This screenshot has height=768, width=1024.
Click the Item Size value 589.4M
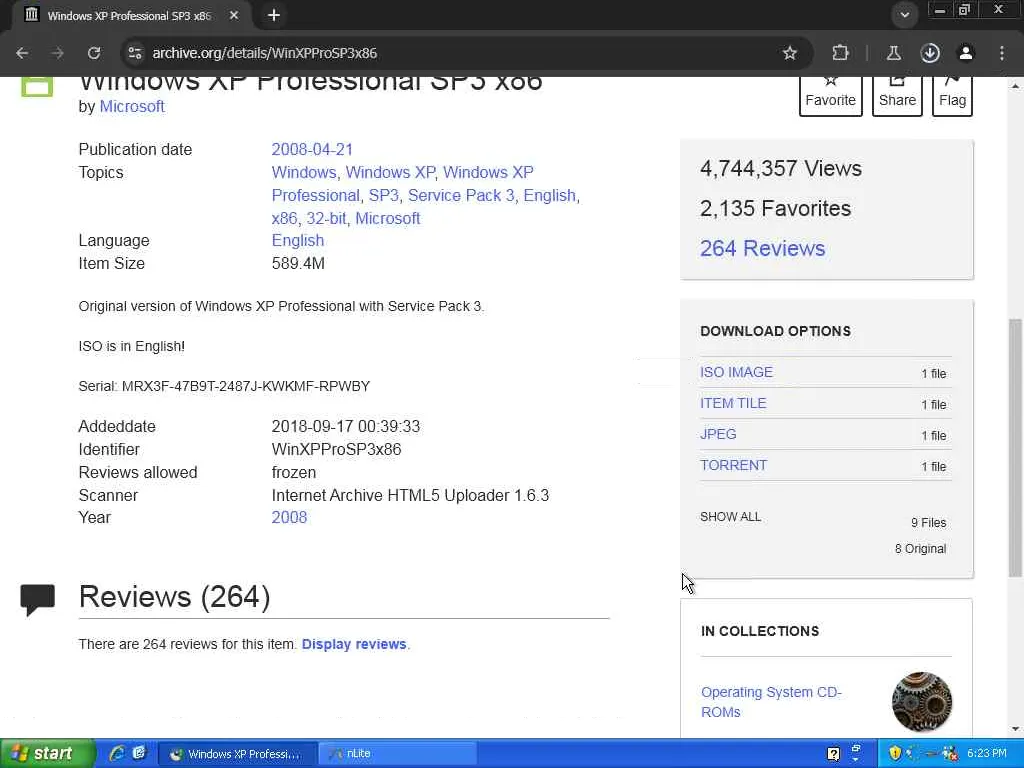298,263
